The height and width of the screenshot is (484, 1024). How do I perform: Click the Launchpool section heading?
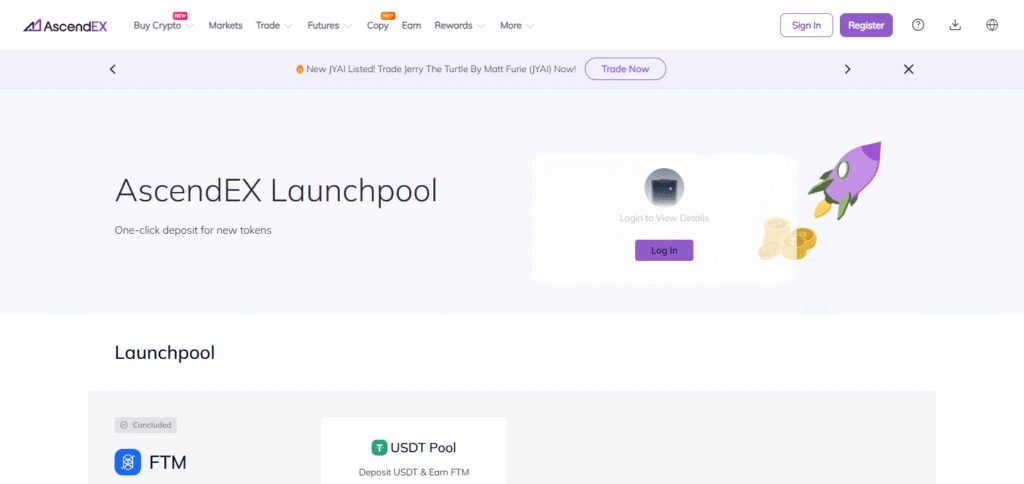click(165, 353)
